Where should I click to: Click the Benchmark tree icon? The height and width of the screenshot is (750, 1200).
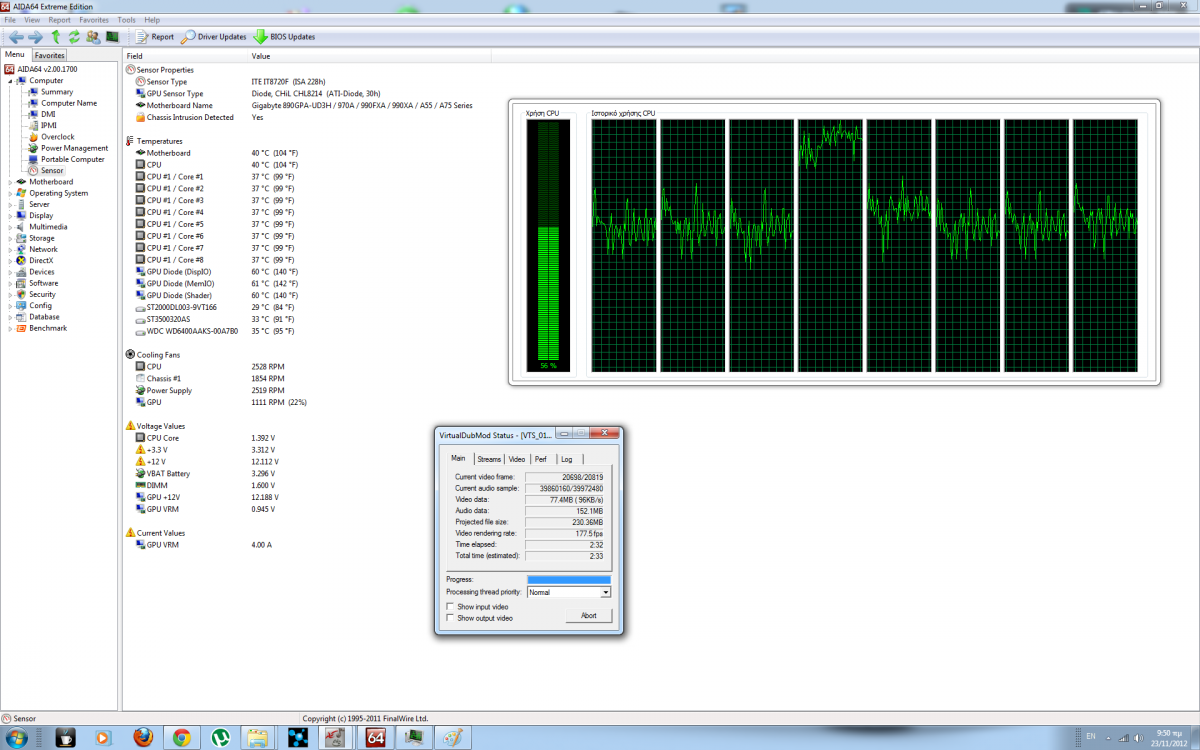[x=21, y=328]
